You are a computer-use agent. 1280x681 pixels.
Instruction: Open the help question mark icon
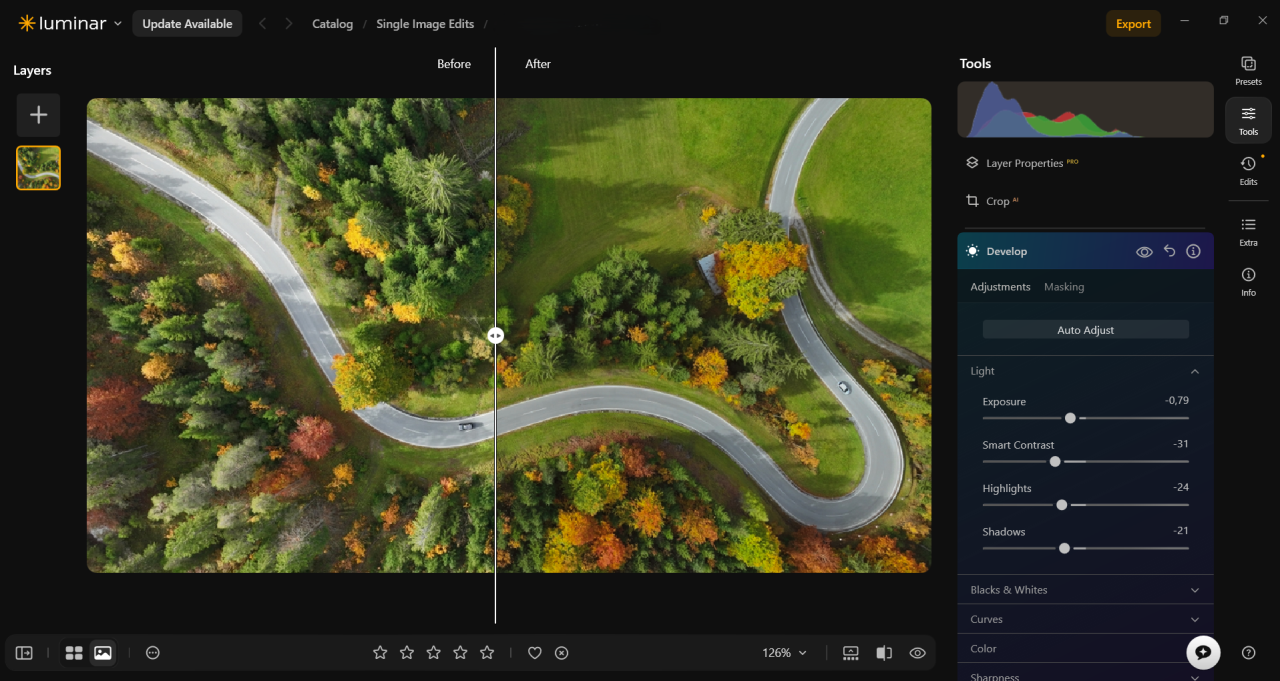click(1248, 653)
